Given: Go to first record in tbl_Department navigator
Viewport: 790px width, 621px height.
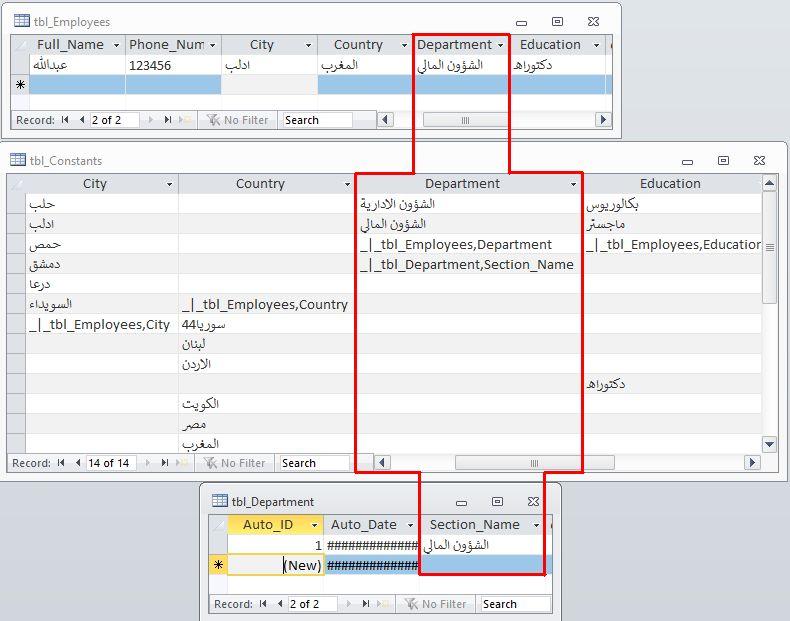Looking at the screenshot, I should (264, 604).
